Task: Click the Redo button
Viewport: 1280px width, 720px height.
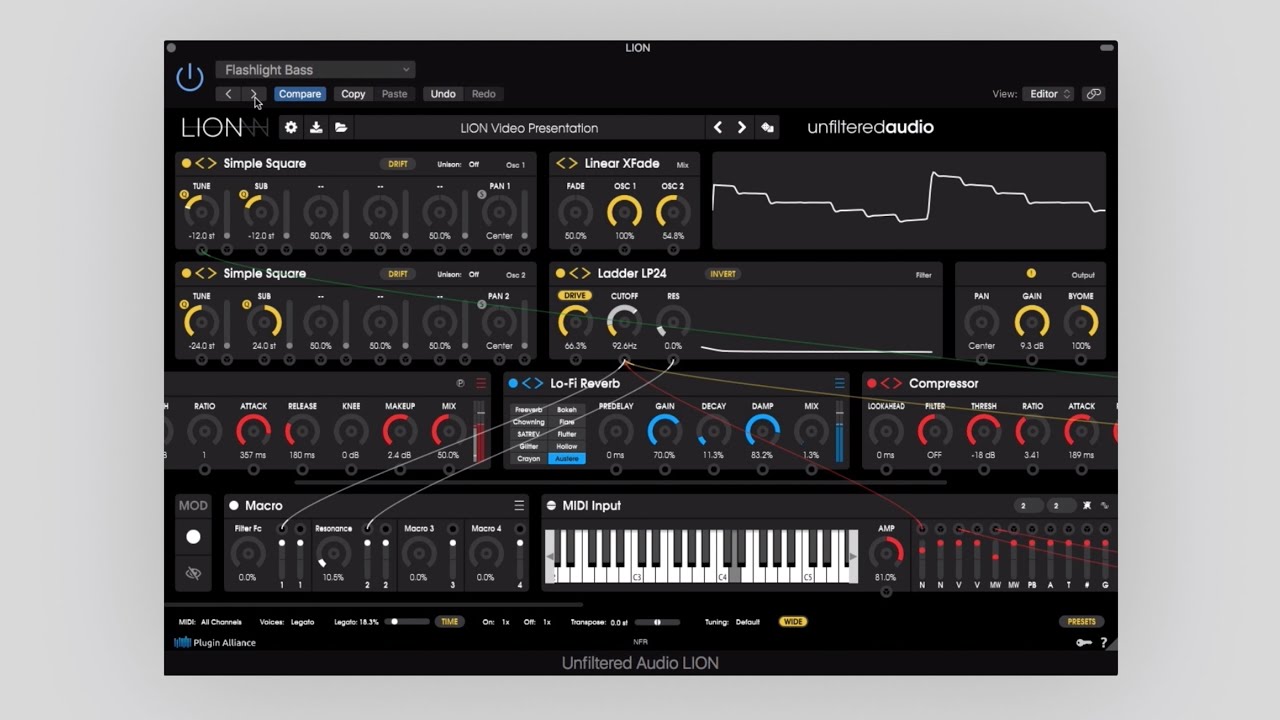Action: pos(484,94)
